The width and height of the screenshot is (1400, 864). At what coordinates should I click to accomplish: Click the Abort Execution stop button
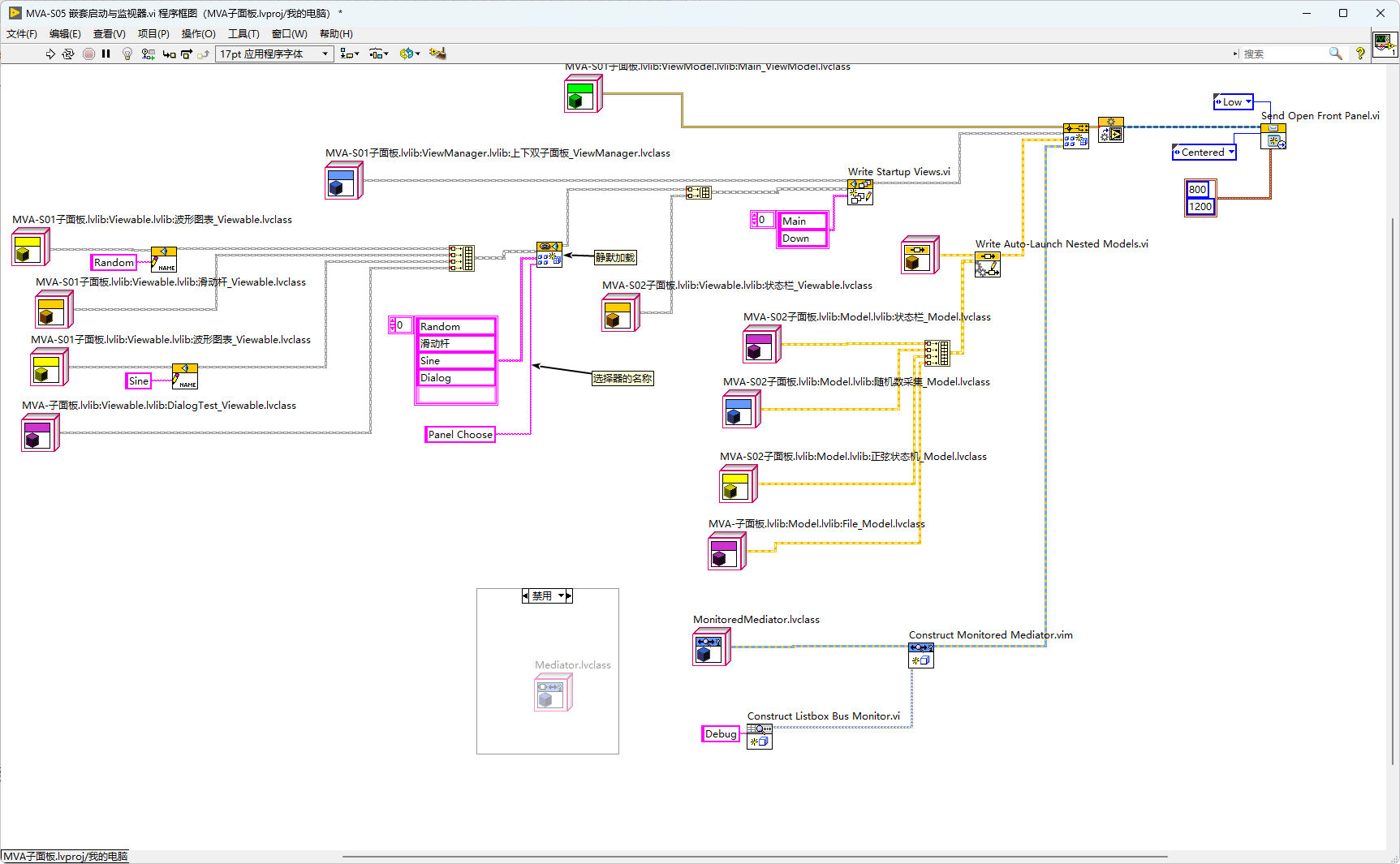(x=88, y=54)
